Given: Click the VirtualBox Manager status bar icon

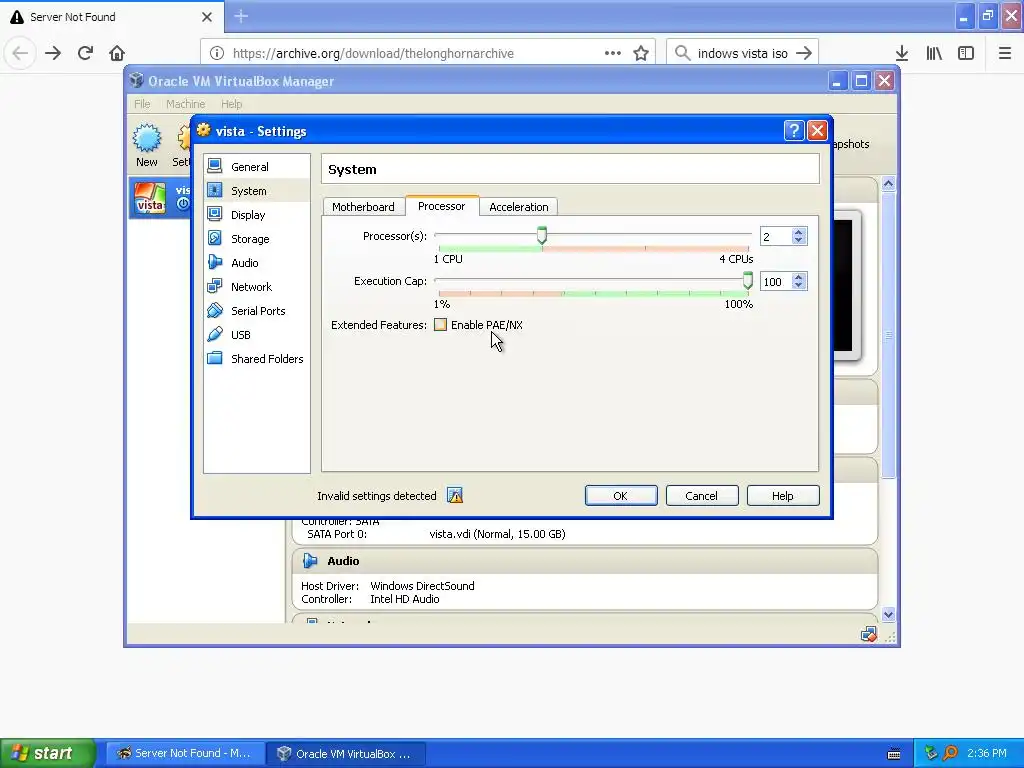Looking at the screenshot, I should coord(869,634).
